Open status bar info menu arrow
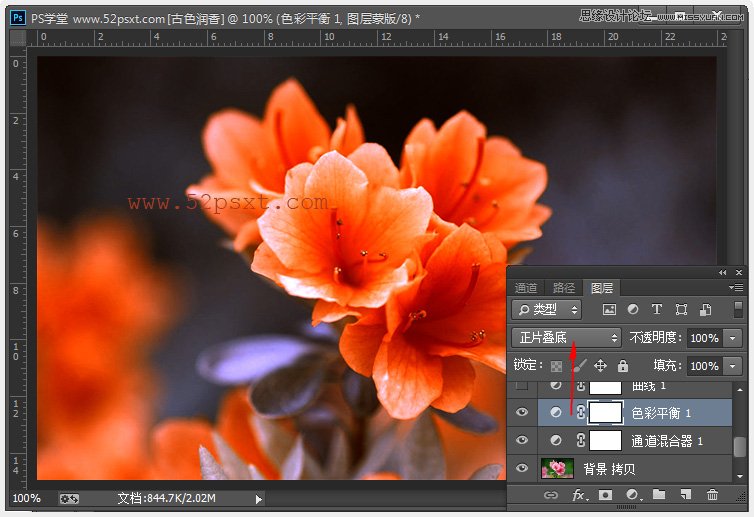The width and height of the screenshot is (754, 517). [x=259, y=499]
